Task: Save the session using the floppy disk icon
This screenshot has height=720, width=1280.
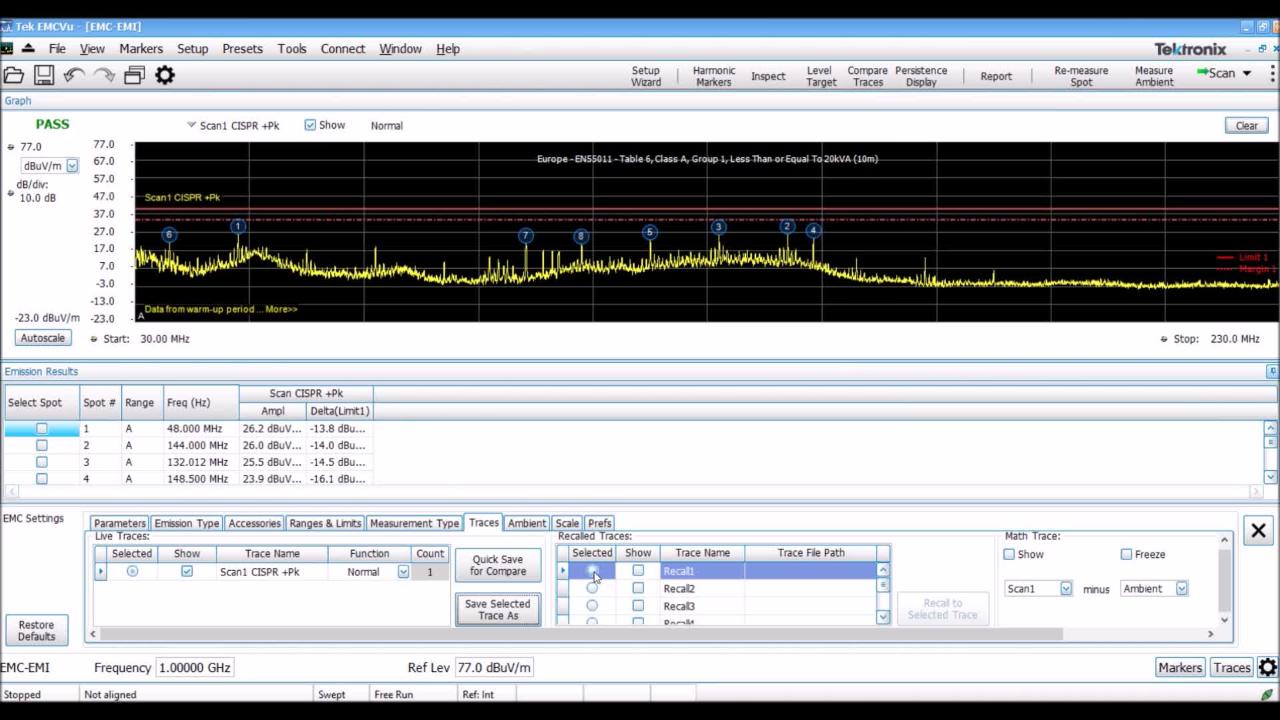Action: pyautogui.click(x=44, y=75)
